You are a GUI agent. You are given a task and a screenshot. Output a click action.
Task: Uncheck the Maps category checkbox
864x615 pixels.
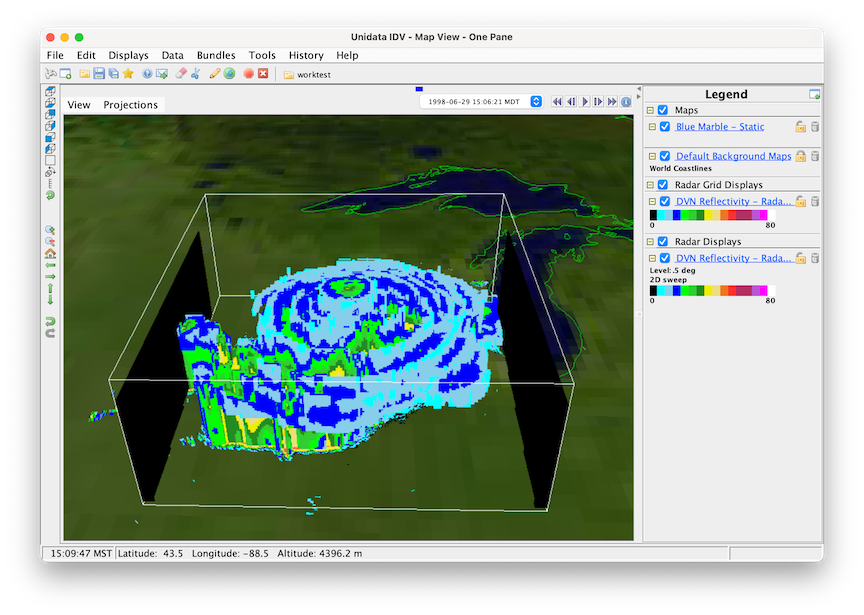coord(663,110)
